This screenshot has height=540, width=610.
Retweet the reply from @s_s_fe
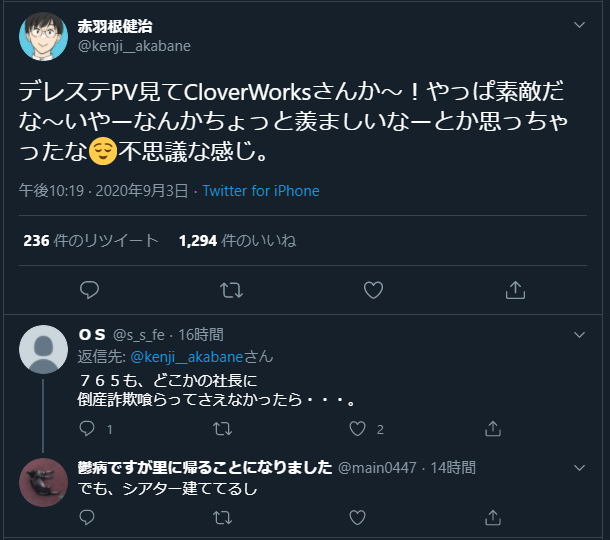(223, 429)
